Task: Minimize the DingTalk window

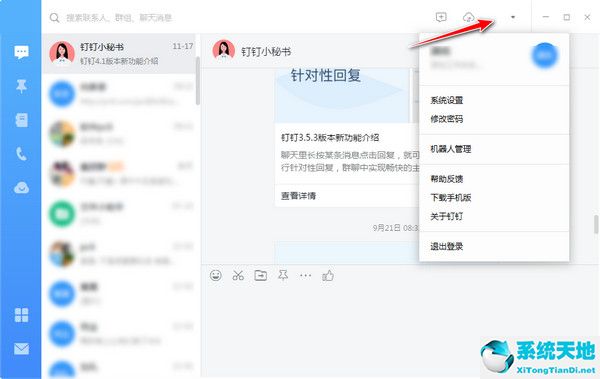Action: pos(546,17)
